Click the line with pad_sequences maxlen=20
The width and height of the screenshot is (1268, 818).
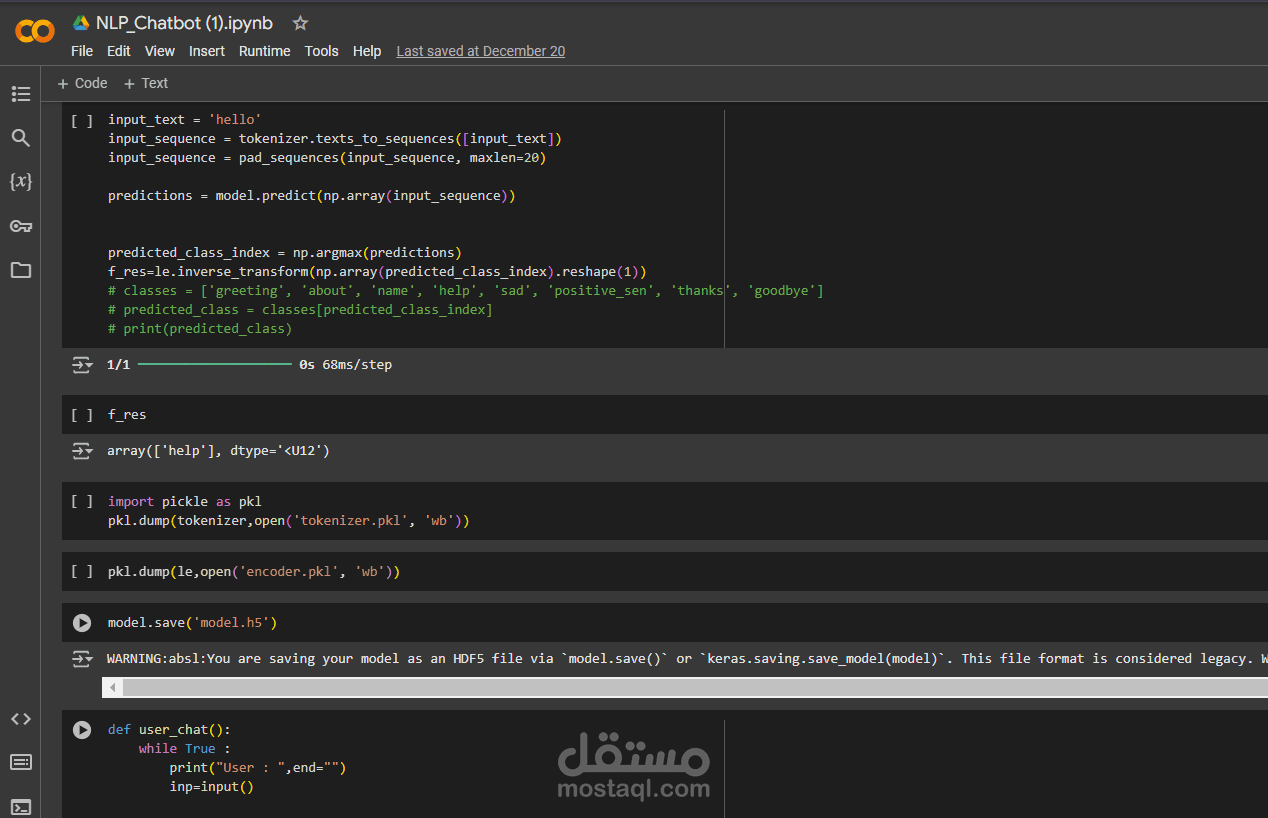[x=327, y=158]
